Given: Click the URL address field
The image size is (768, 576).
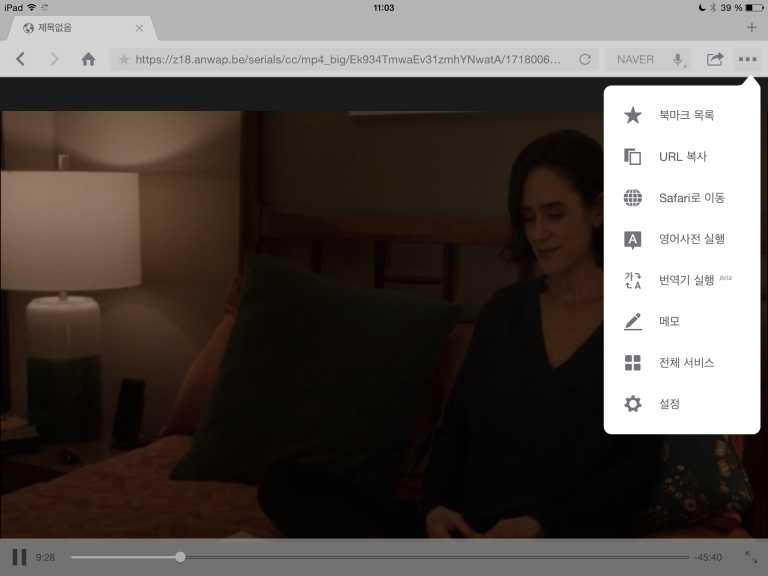Looking at the screenshot, I should pyautogui.click(x=348, y=59).
